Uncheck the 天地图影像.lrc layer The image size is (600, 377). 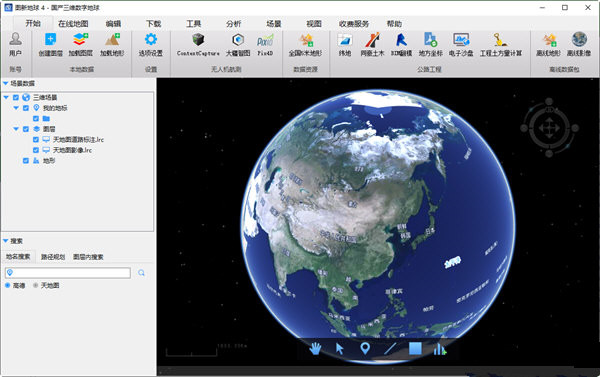click(36, 150)
